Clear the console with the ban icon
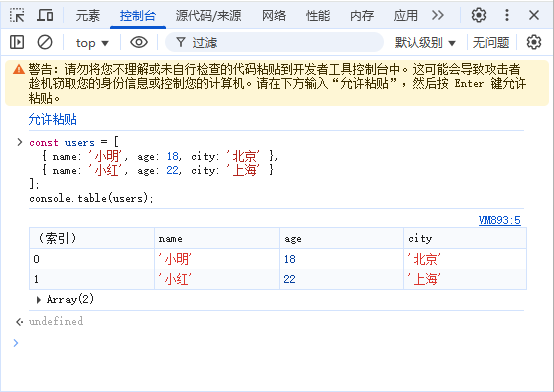This screenshot has height=392, width=554. [x=45, y=42]
